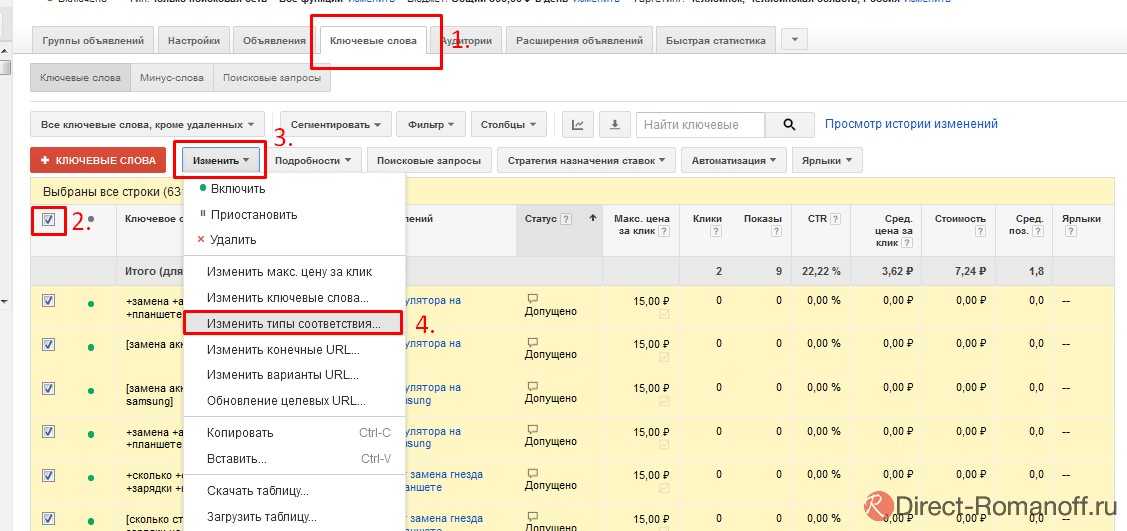Open the performance chart toggle icon
Image resolution: width=1127 pixels, height=531 pixels.
pyautogui.click(x=578, y=124)
